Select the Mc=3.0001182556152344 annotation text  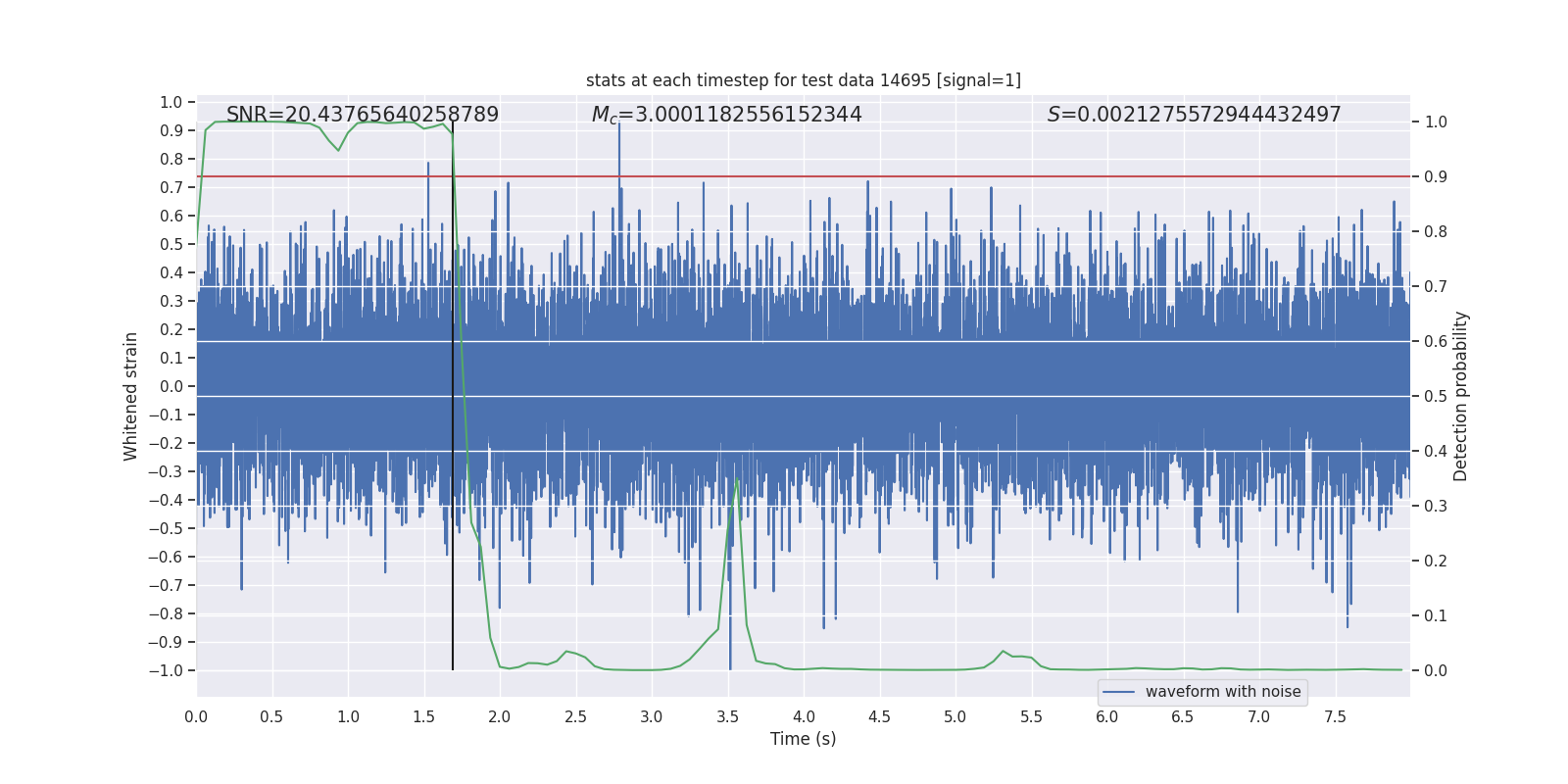[726, 115]
